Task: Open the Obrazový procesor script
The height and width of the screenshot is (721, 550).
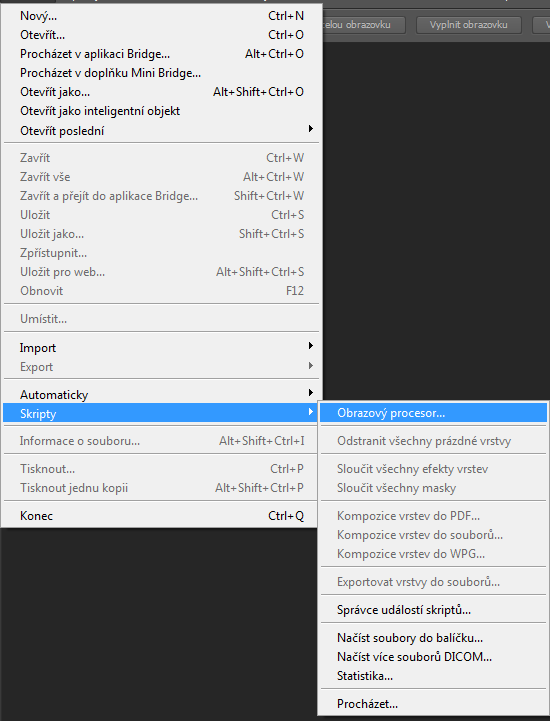Action: (x=433, y=413)
